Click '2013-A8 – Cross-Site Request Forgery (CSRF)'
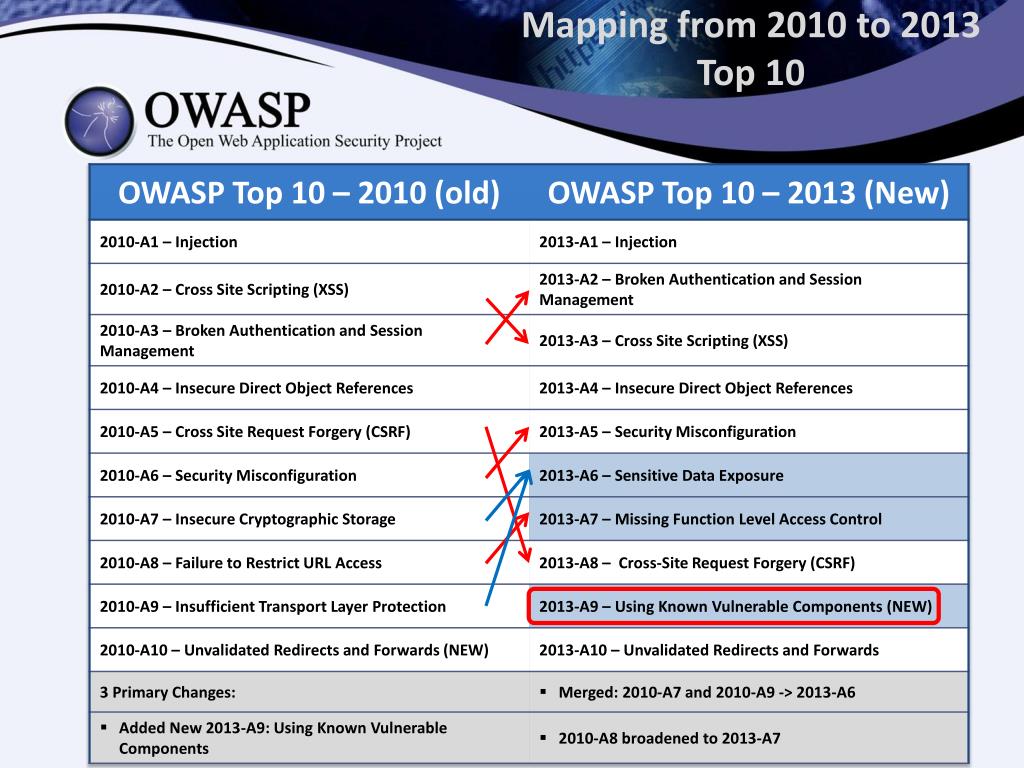The width and height of the screenshot is (1024, 768). (697, 563)
